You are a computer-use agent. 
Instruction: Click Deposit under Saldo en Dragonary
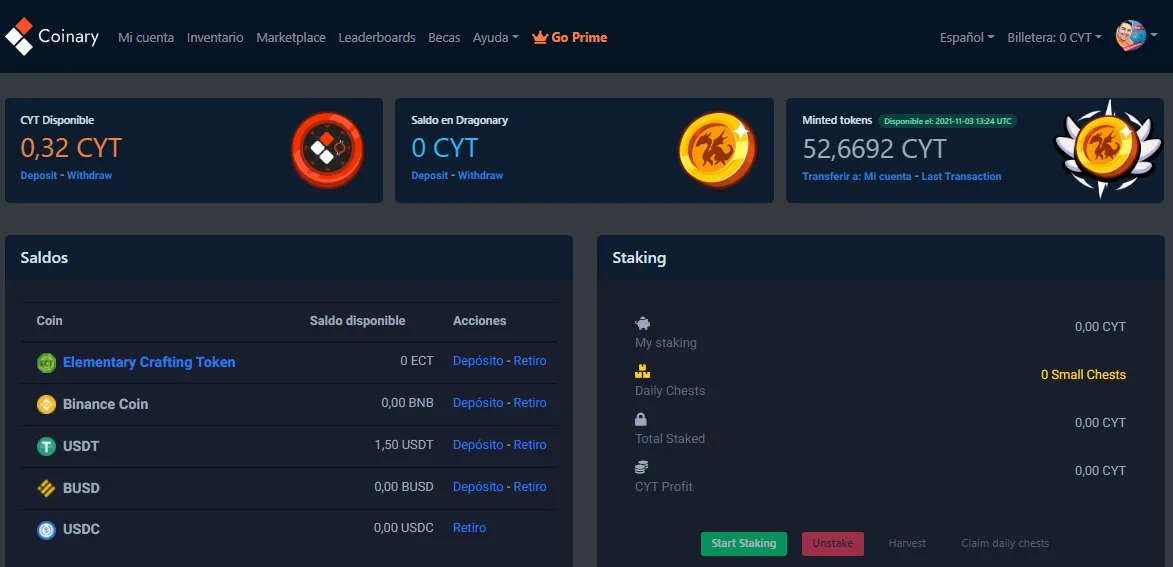tap(429, 175)
